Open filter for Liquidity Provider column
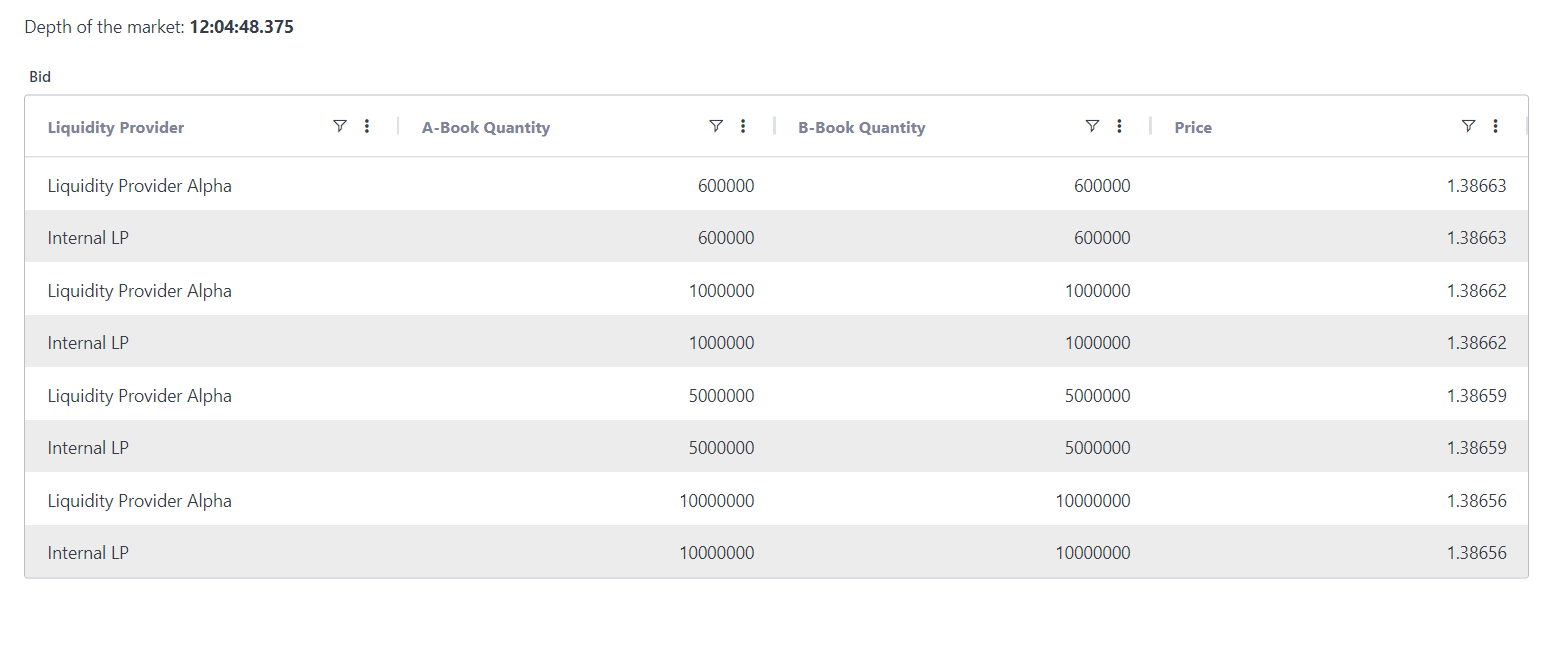 click(x=340, y=126)
